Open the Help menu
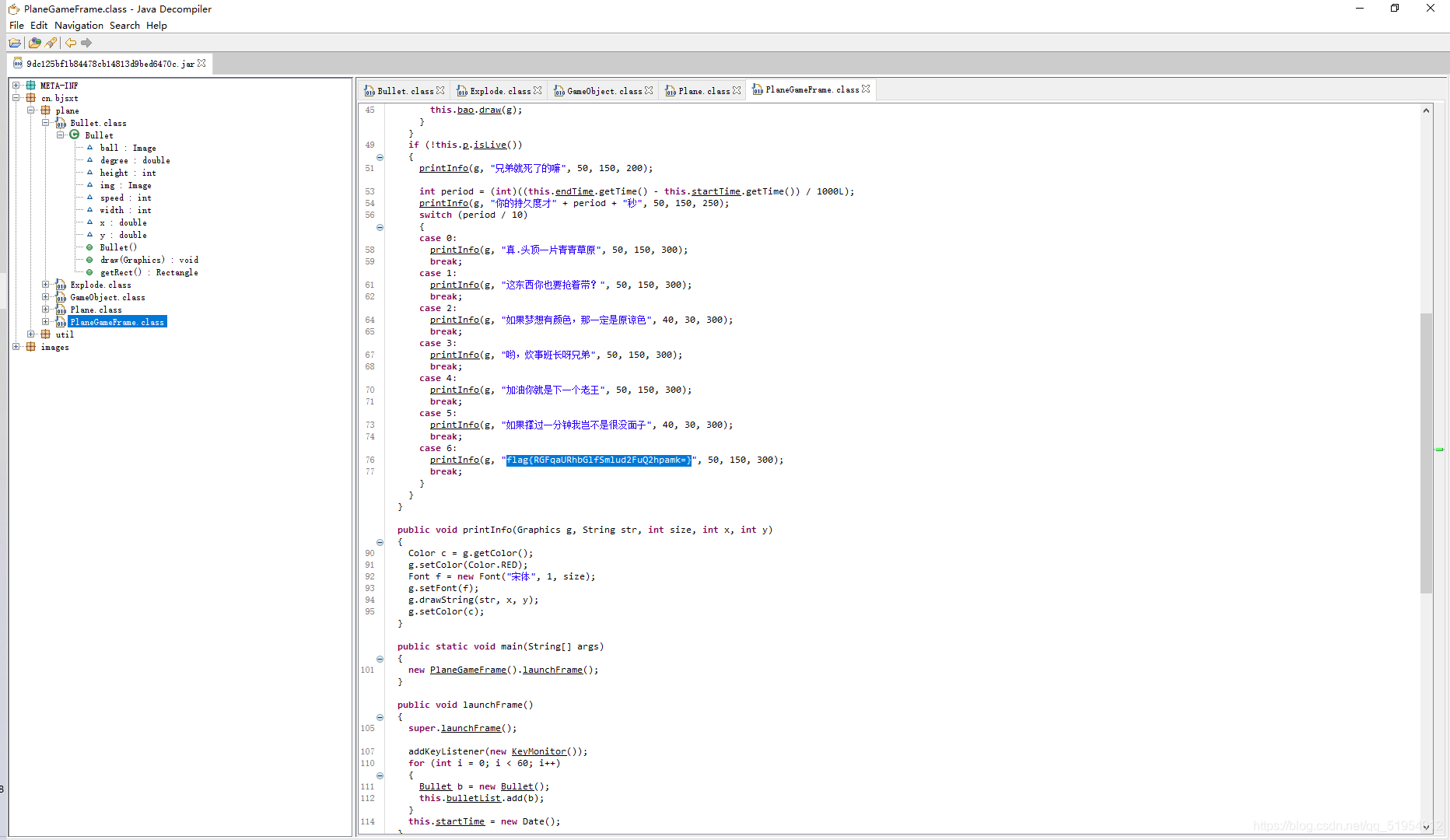 click(x=156, y=26)
